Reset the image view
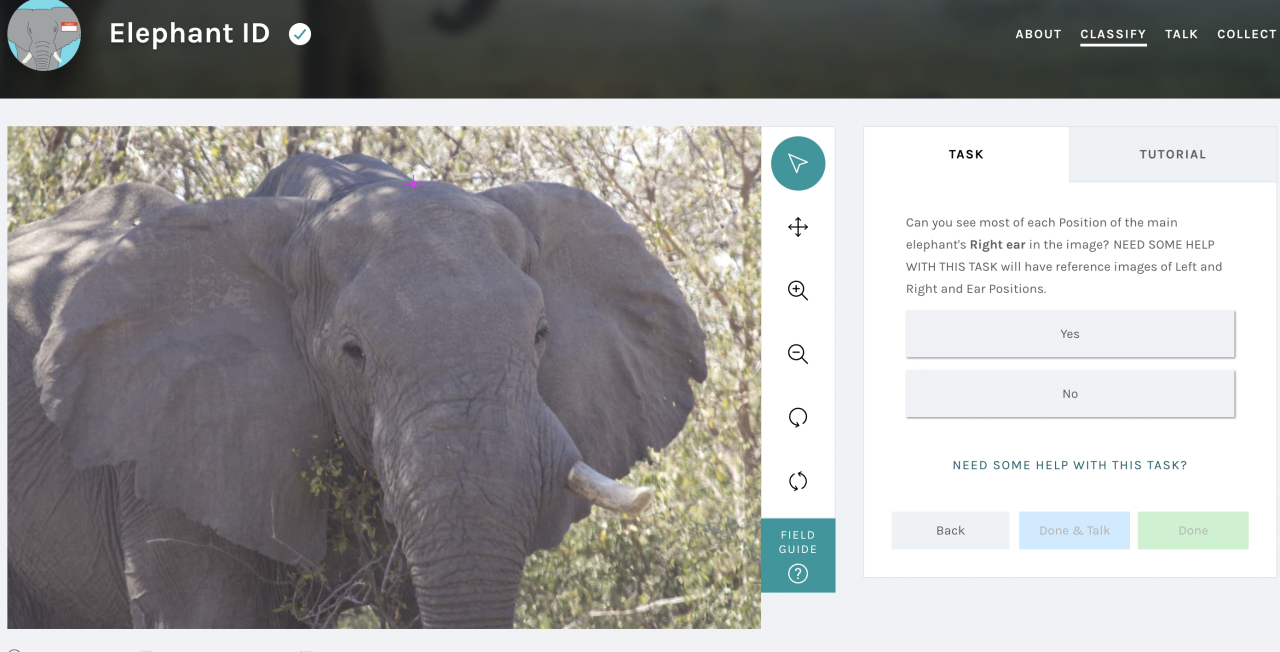Screen dimensions: 1280x652 click(x=797, y=481)
